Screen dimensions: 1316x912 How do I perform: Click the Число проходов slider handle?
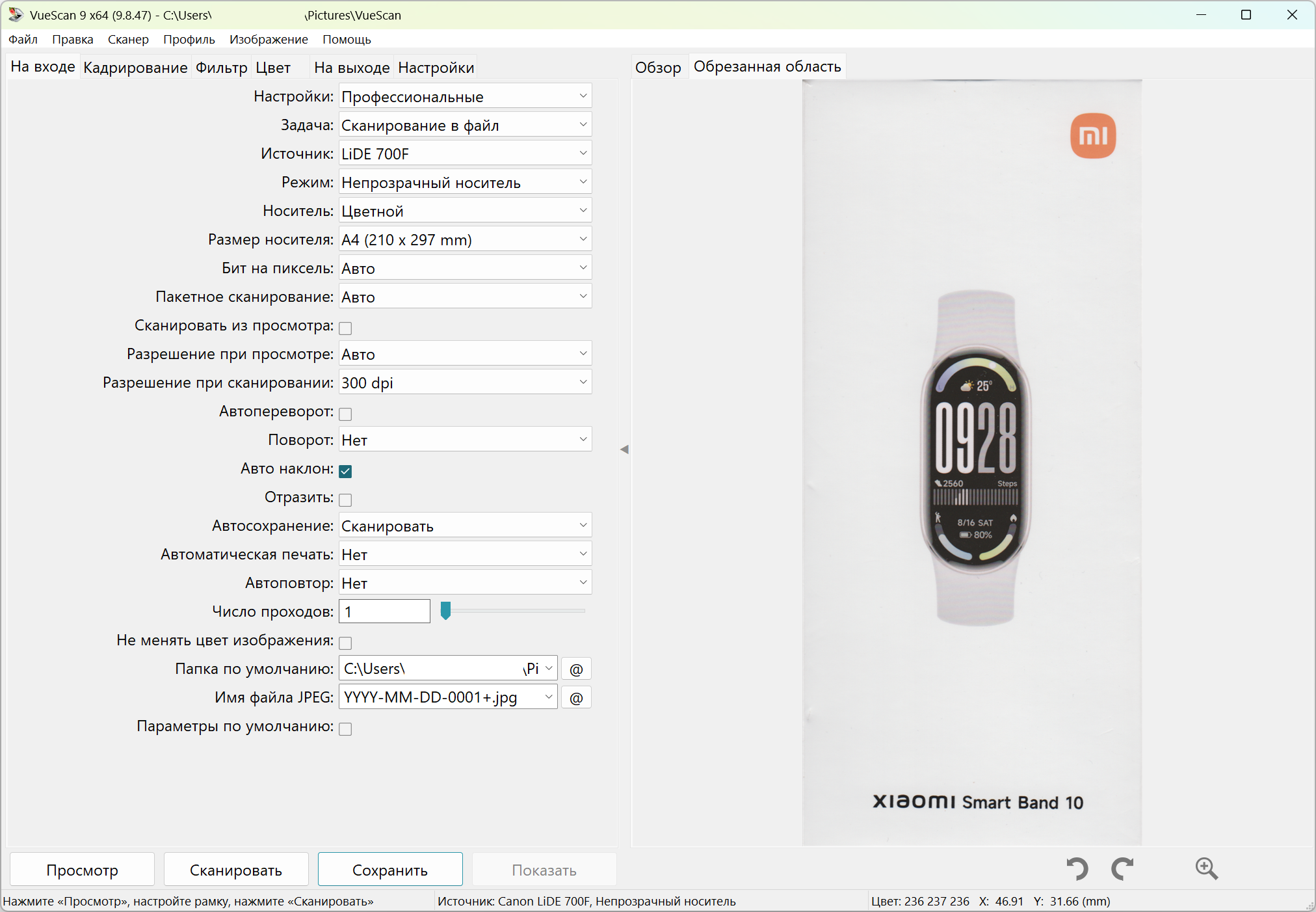445,611
